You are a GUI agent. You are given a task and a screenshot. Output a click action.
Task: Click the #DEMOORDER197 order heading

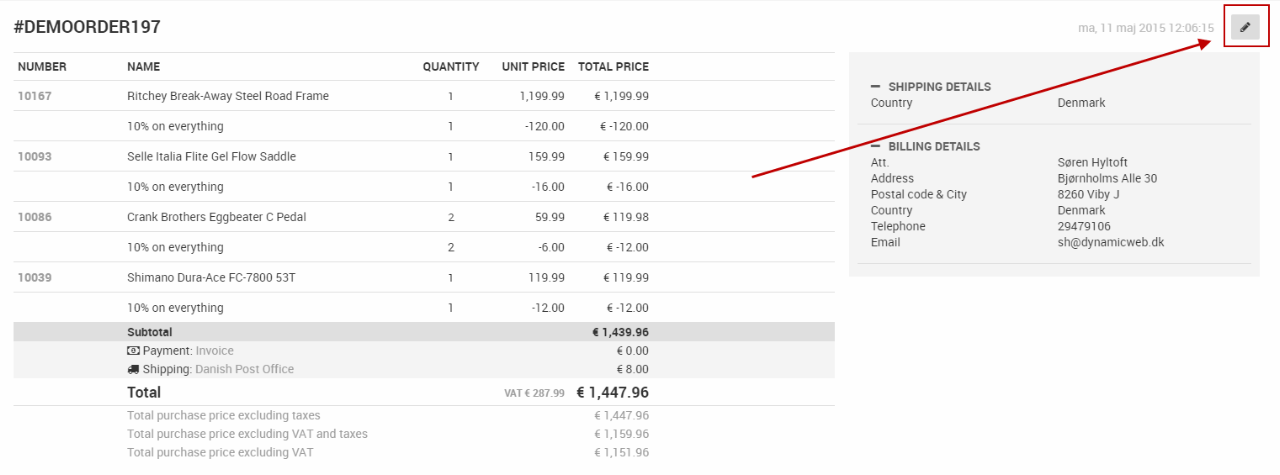[87, 28]
